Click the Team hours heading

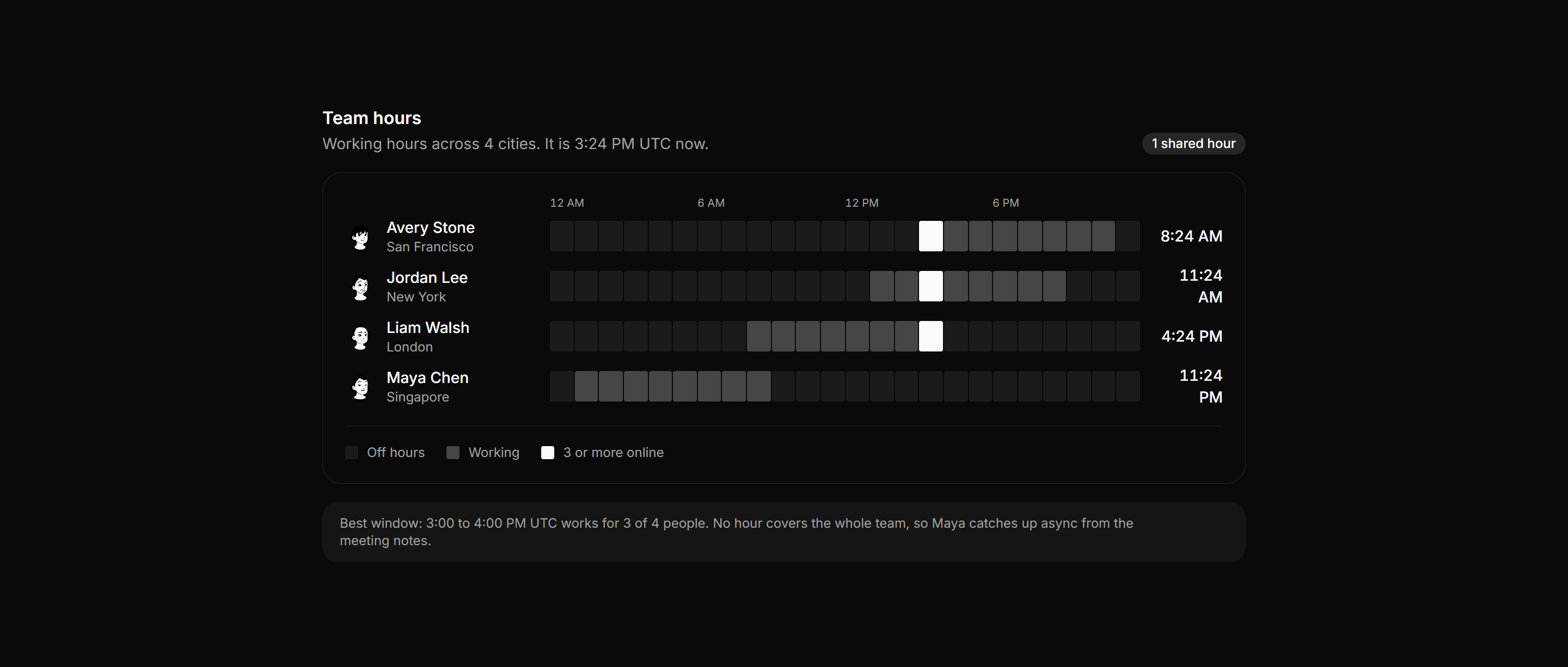[x=371, y=118]
